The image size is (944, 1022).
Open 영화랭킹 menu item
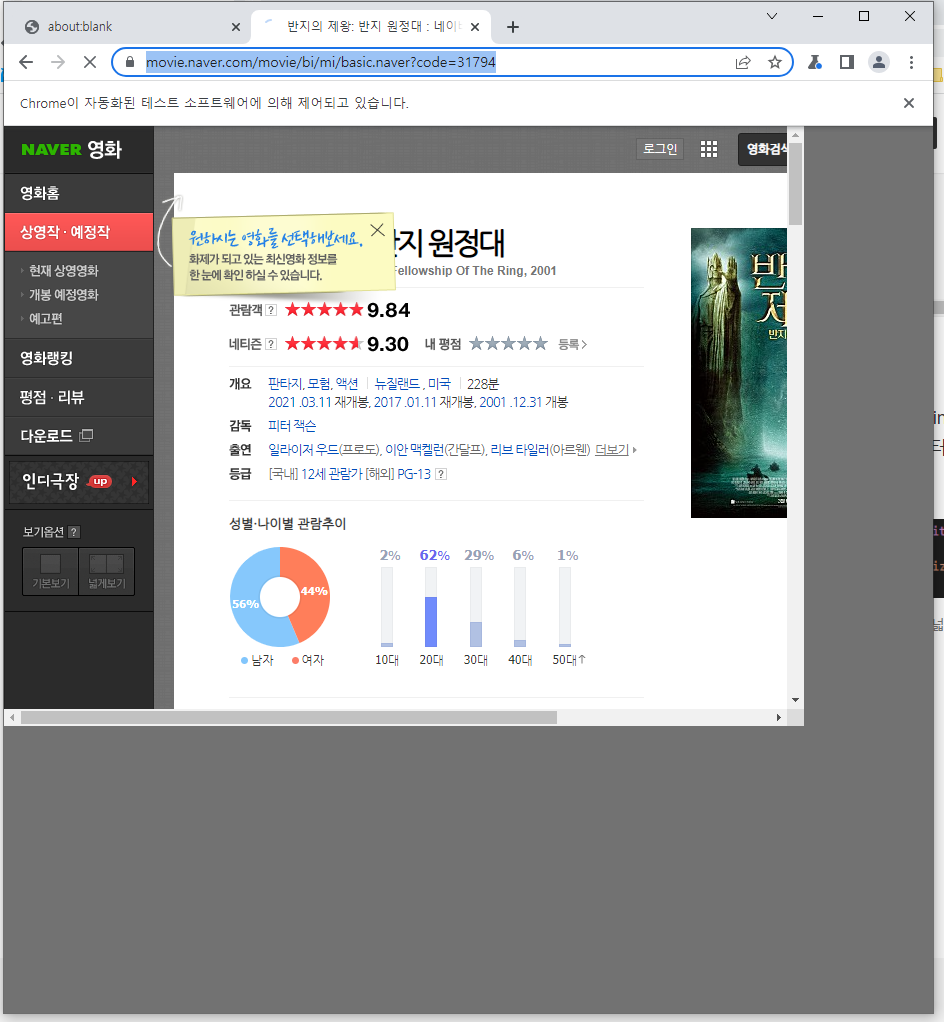coord(79,358)
